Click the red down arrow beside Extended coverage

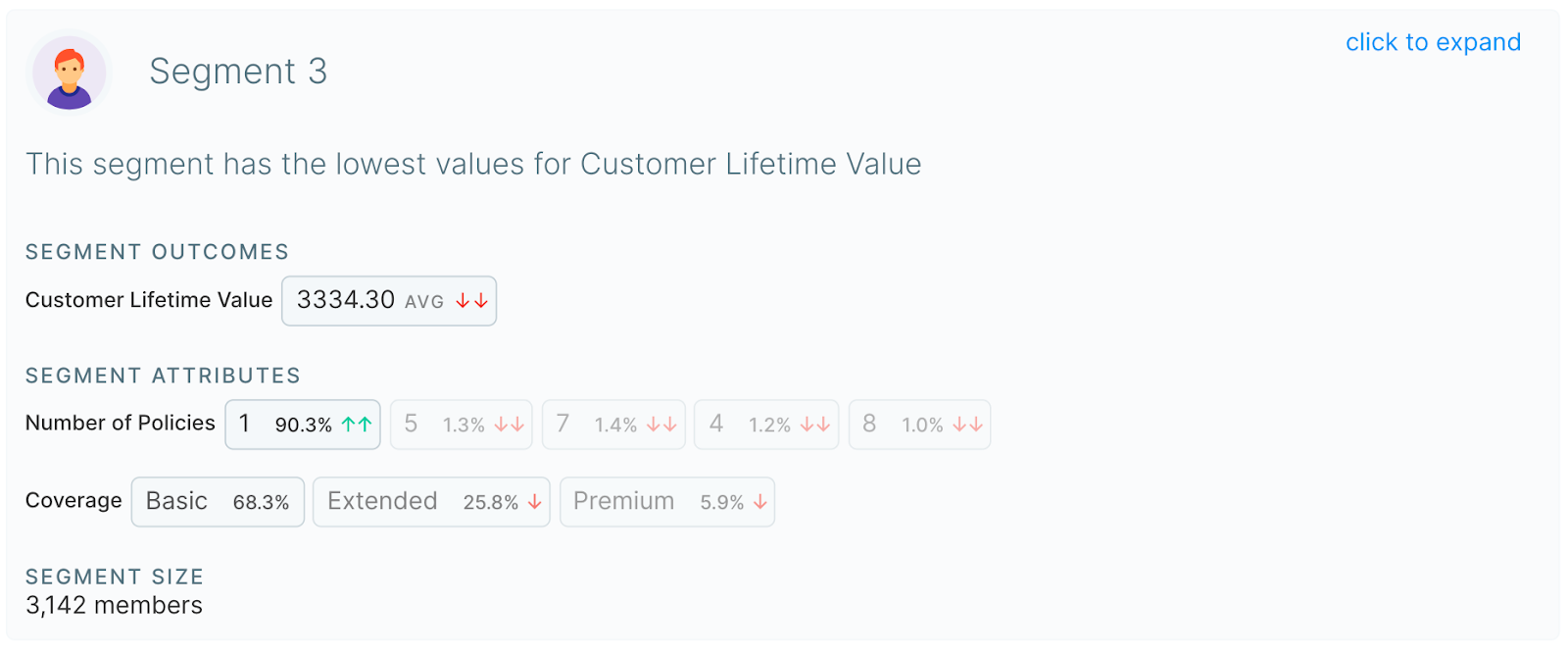point(533,501)
